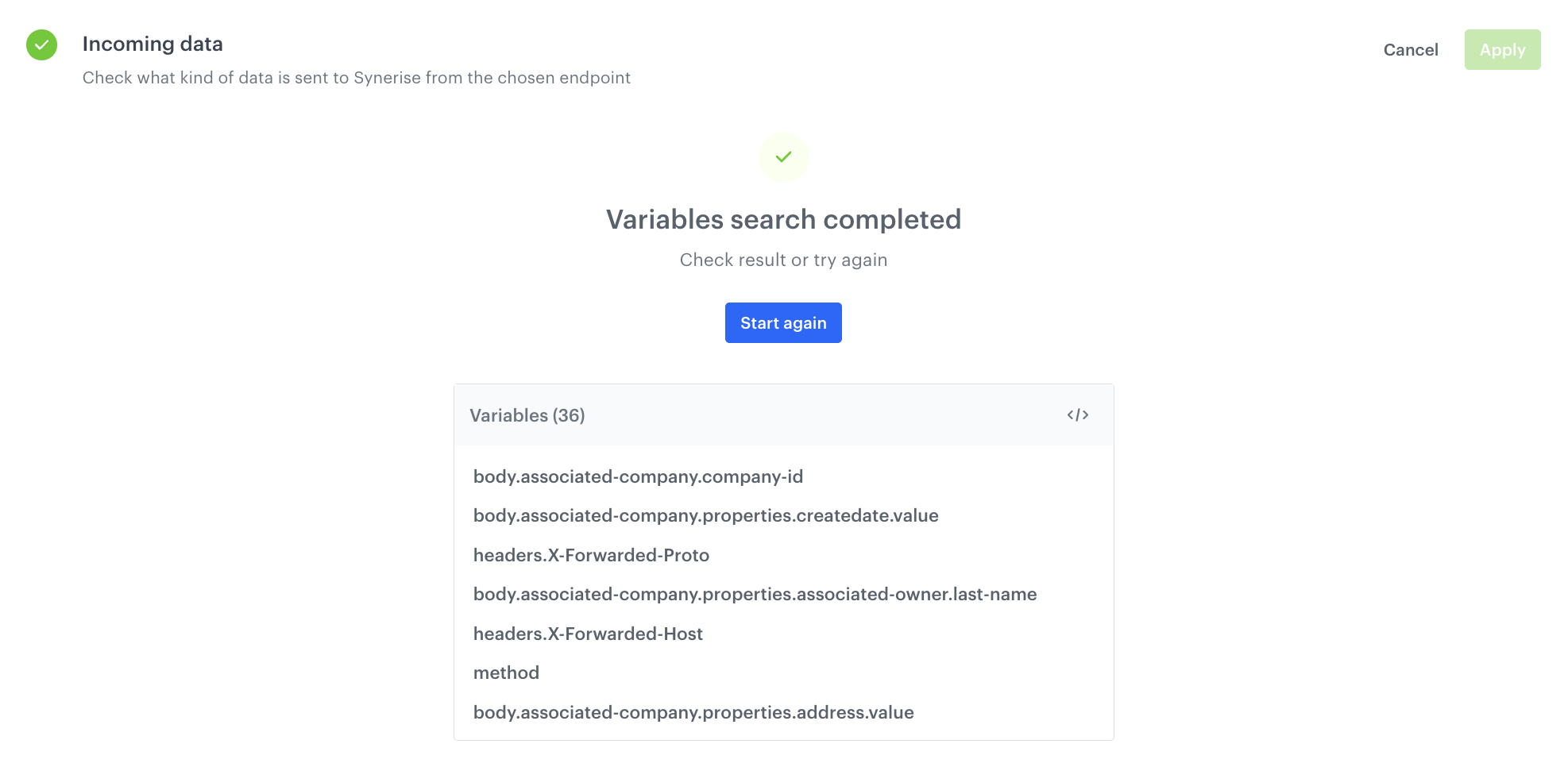1568x767 pixels.
Task: Click the completion check above Variables search completed
Action: (x=783, y=157)
